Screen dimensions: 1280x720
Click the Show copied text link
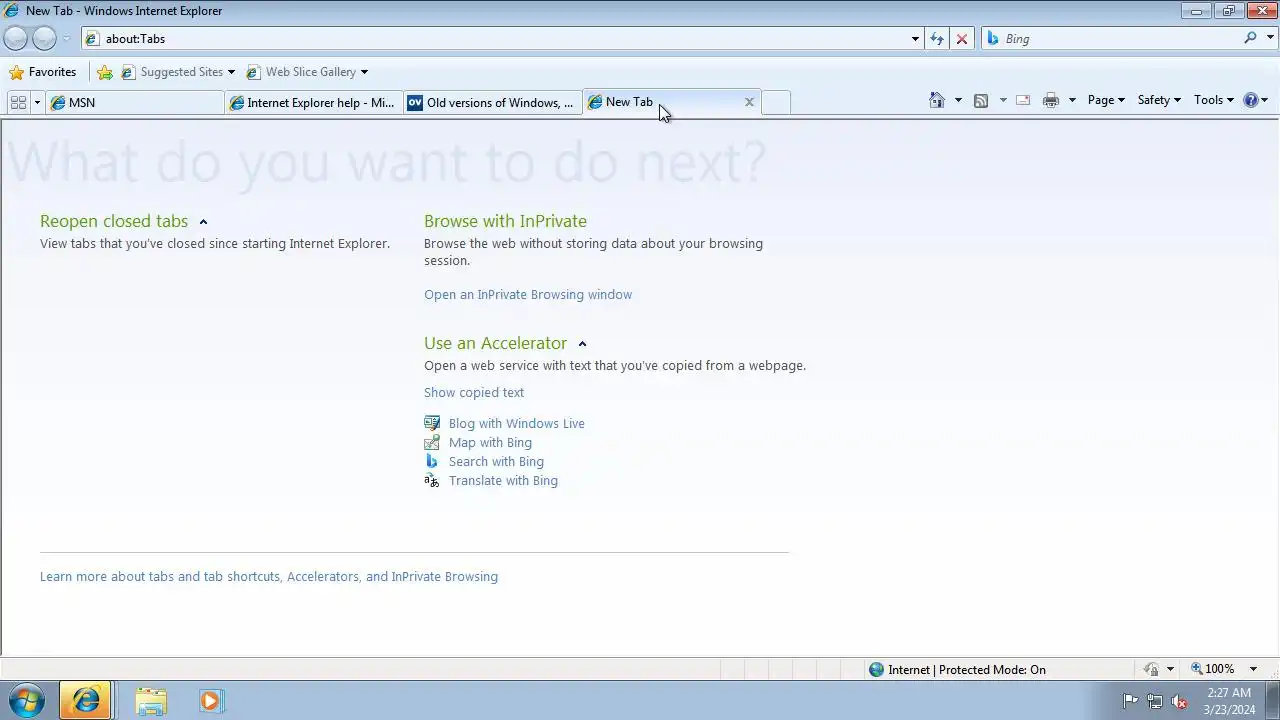coord(474,393)
